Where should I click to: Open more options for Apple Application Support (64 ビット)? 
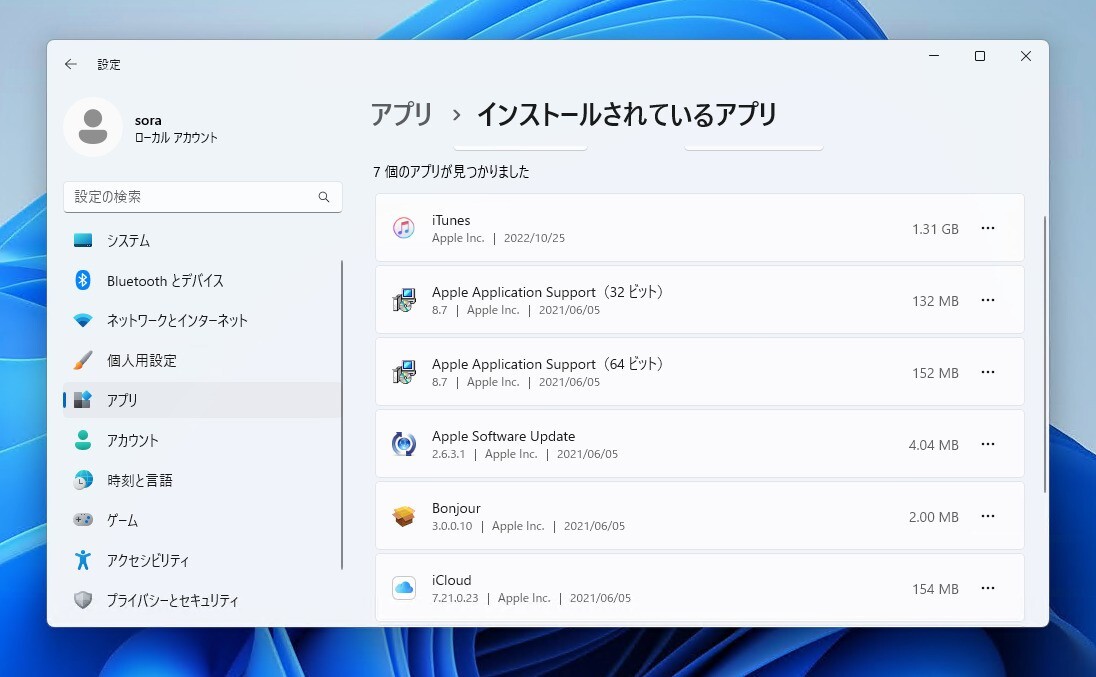tap(988, 372)
